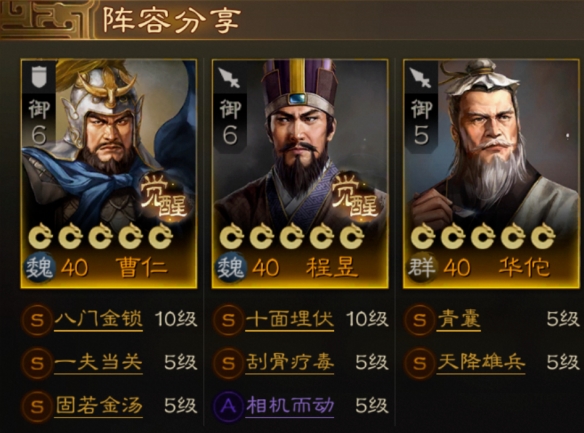Click the archer troop icon on 程昱's card

point(229,77)
